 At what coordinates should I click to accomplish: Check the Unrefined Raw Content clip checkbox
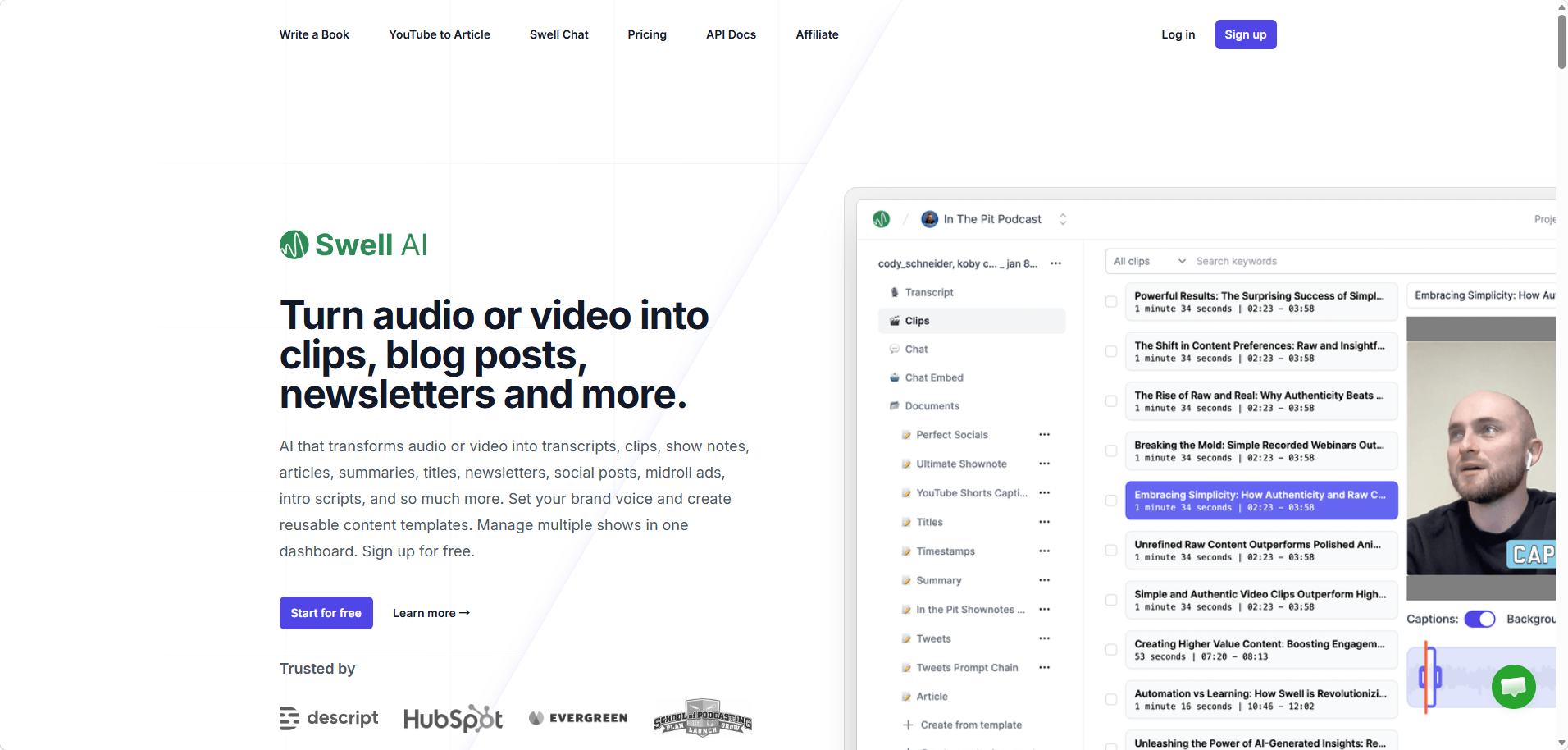(1111, 551)
